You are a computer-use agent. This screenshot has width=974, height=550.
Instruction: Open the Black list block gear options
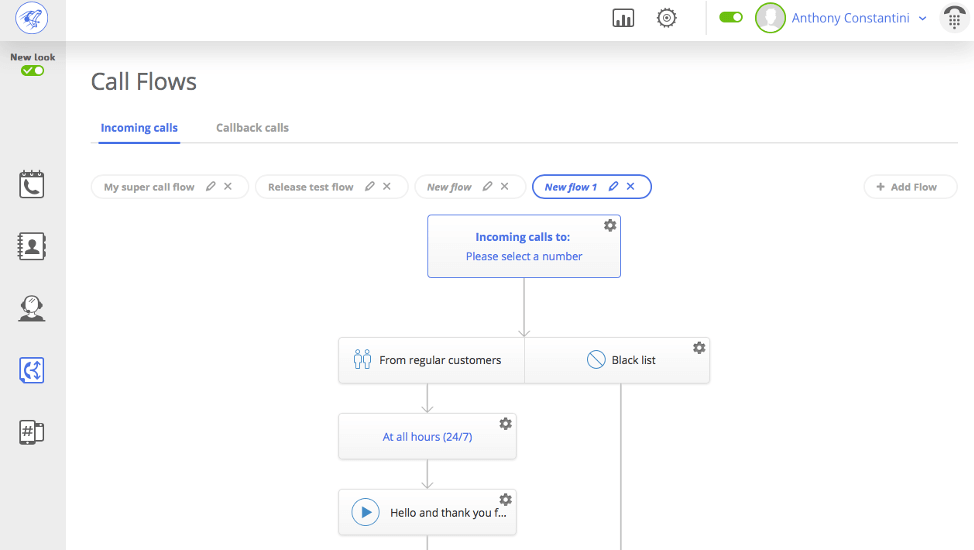tap(699, 348)
